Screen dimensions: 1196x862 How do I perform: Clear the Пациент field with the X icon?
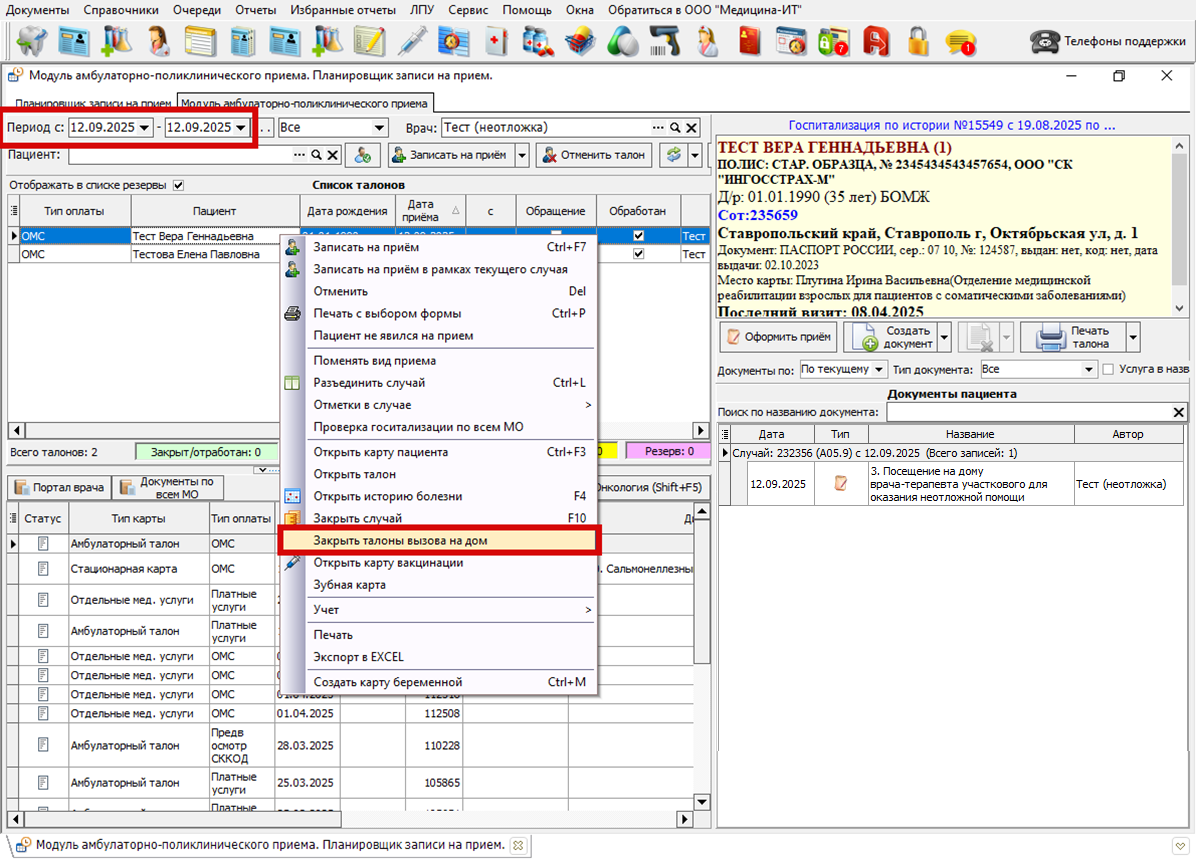coord(333,155)
